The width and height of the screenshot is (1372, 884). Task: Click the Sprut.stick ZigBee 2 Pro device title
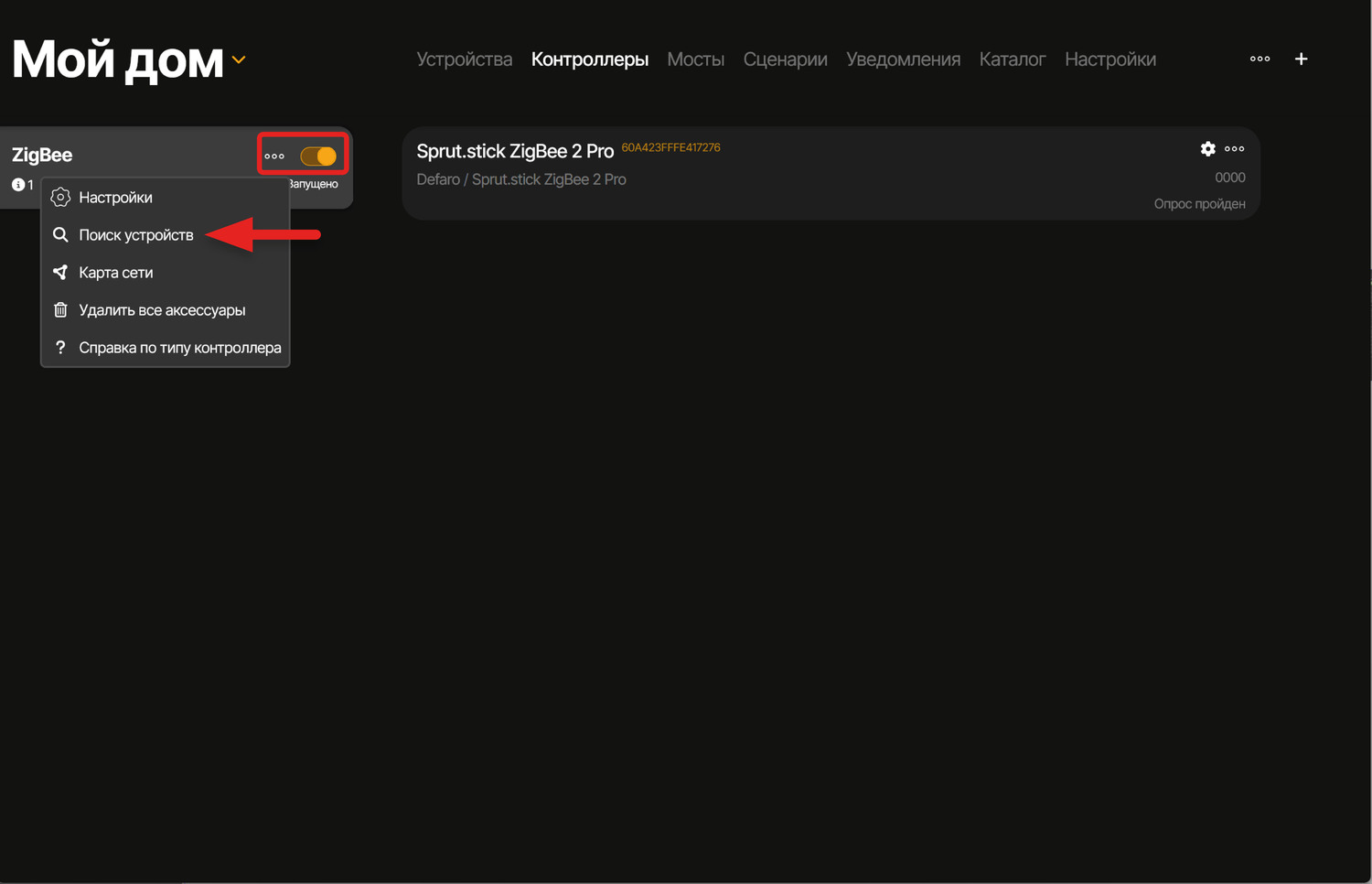tap(515, 151)
